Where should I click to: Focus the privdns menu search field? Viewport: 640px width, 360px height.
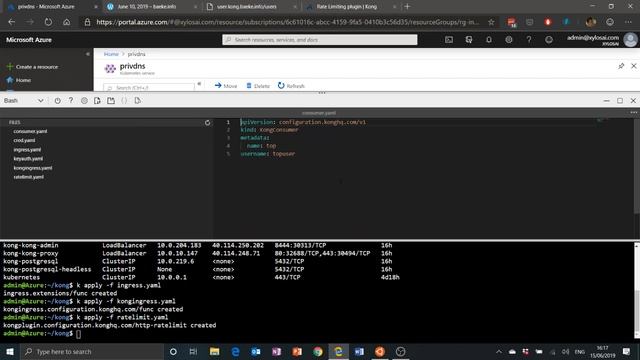tap(149, 87)
